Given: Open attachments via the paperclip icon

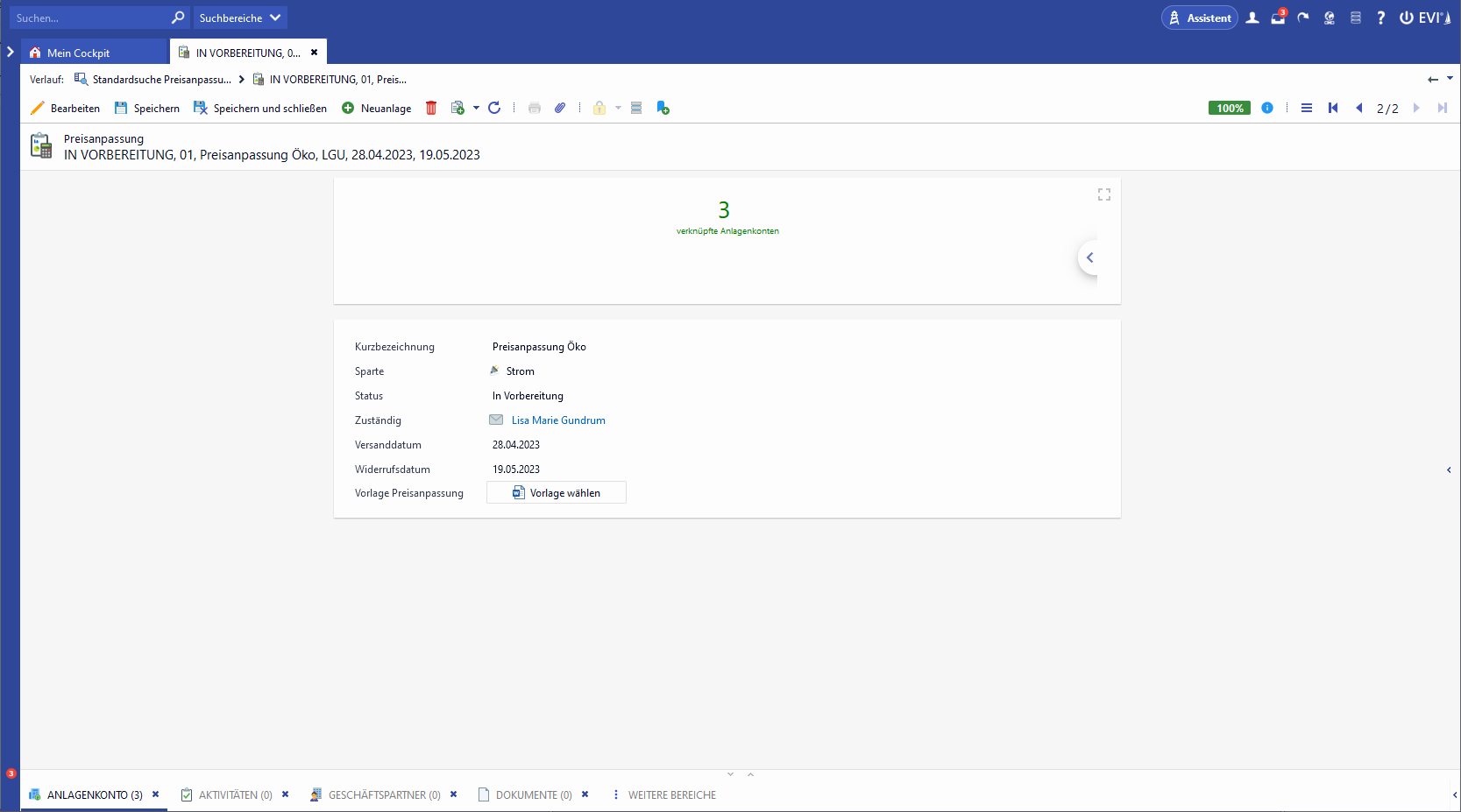Looking at the screenshot, I should point(560,108).
